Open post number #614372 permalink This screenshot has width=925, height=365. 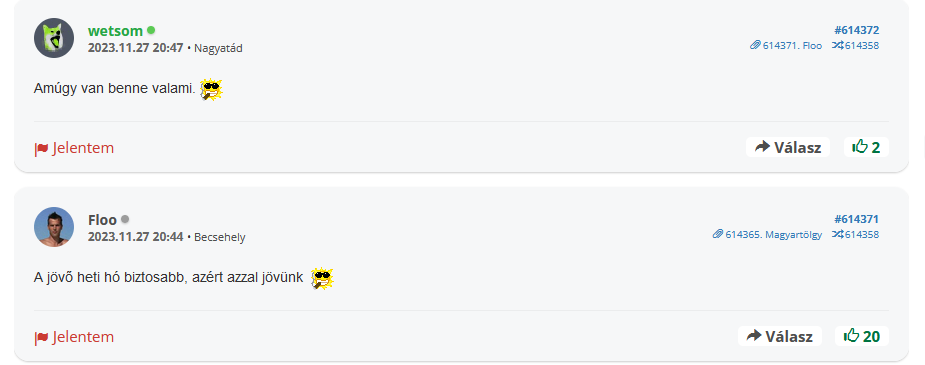857,30
